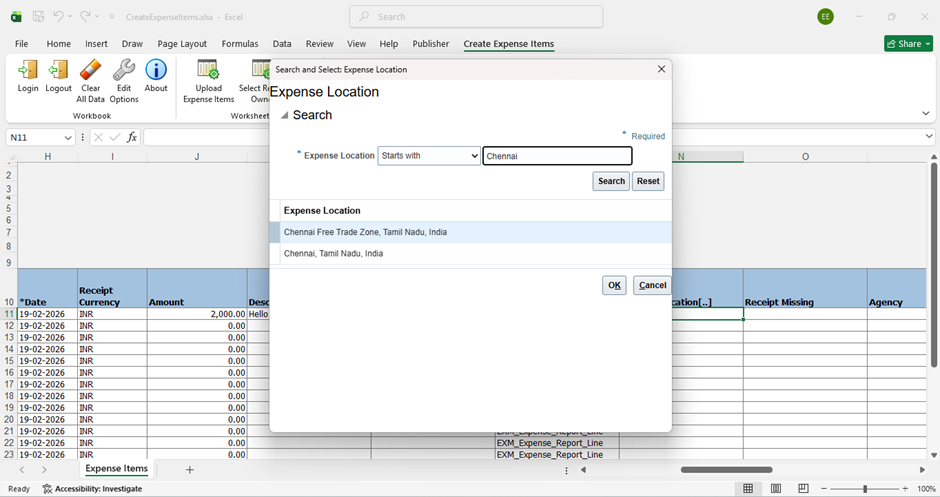Move the zoom slider handle

pos(864,489)
